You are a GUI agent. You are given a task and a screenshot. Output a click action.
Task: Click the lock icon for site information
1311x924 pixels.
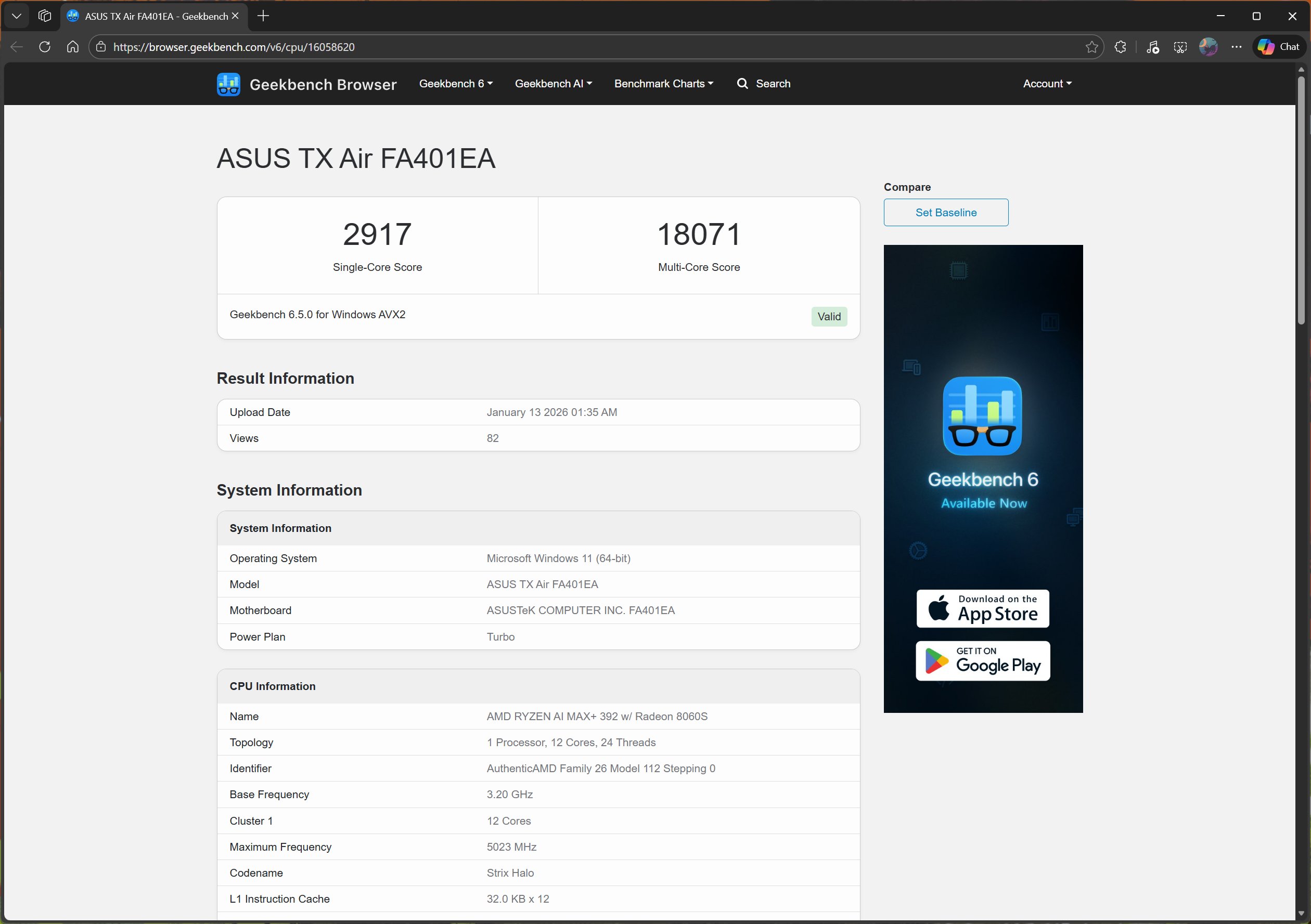coord(100,47)
